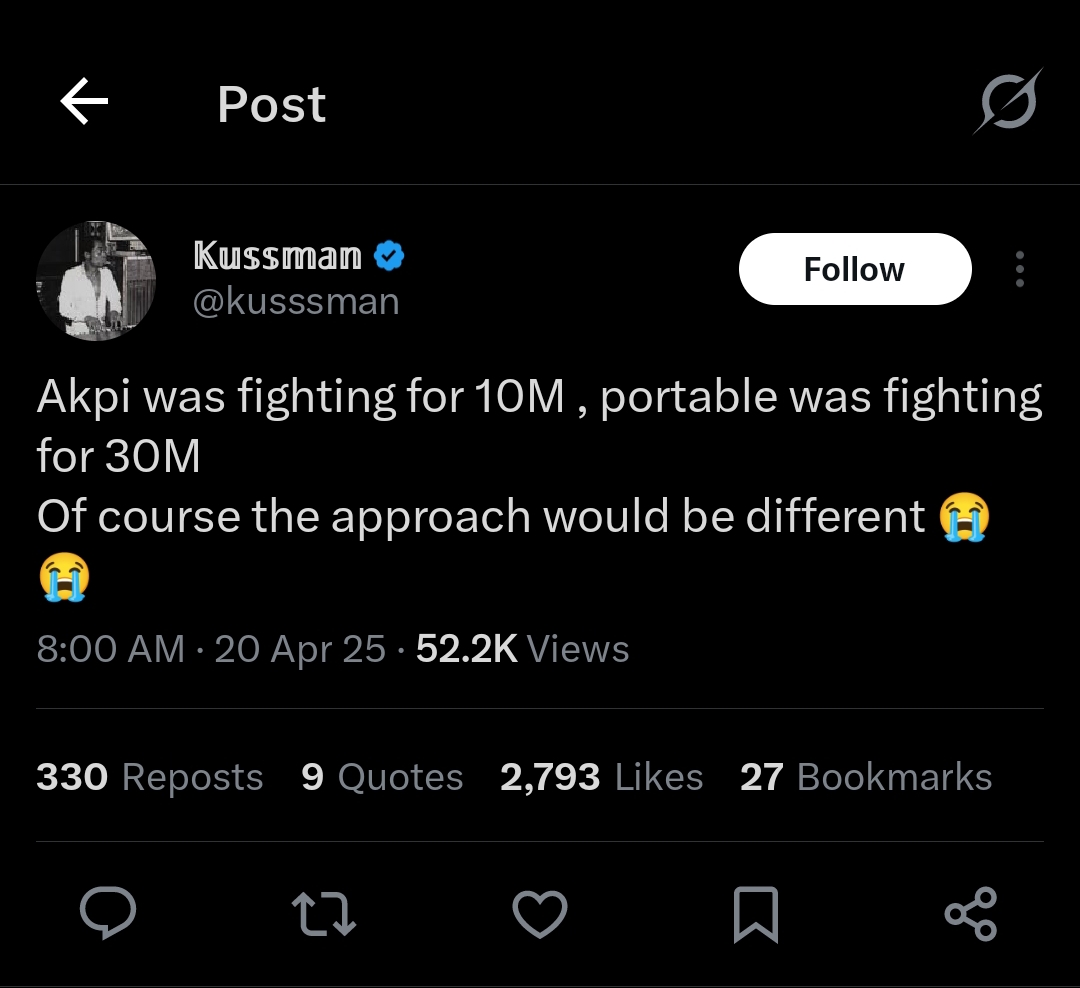View the 330 Reposts list
This screenshot has width=1080, height=988.
tap(150, 777)
